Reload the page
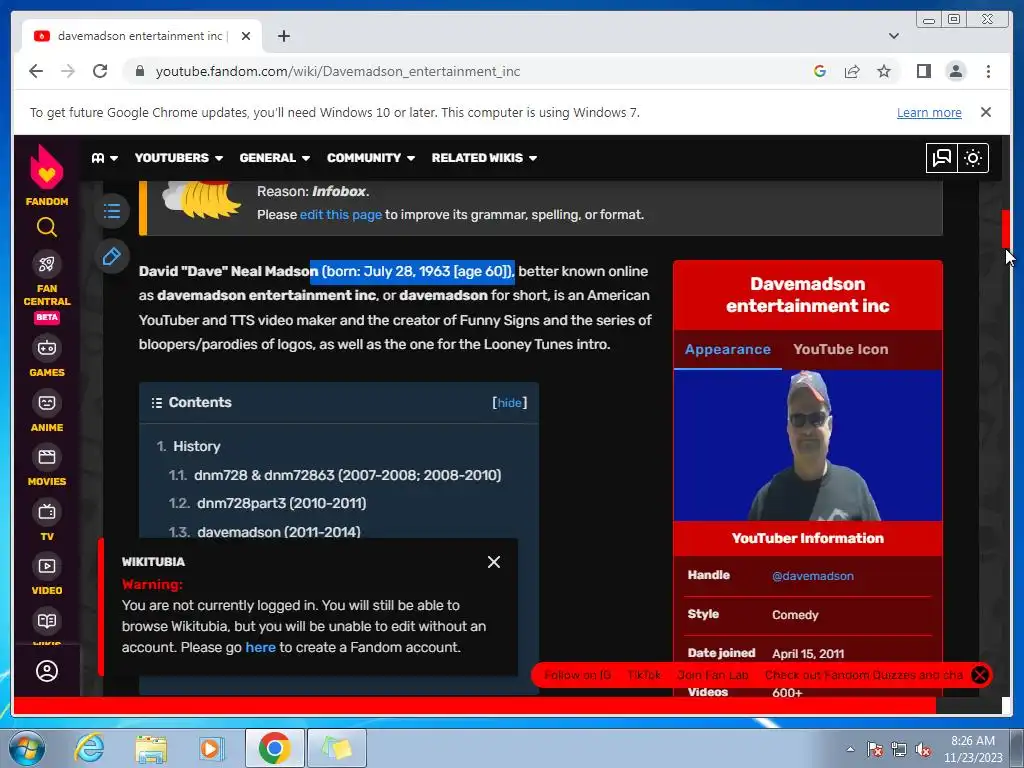The image size is (1024, 768). click(x=100, y=71)
